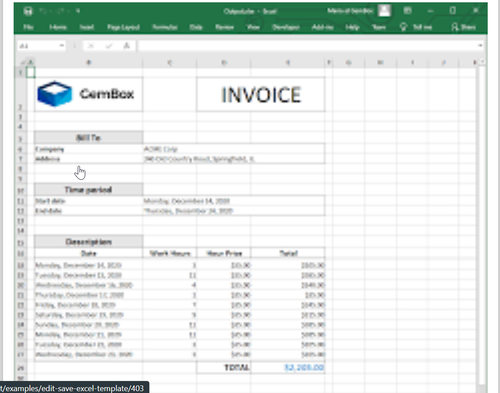Open the Developer ribbon tab
The image size is (500, 393).
286,27
